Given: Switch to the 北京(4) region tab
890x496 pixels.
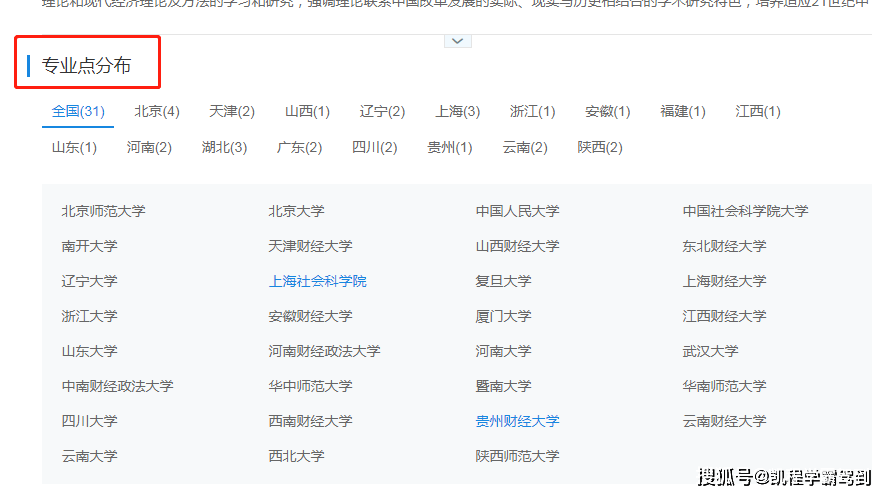Looking at the screenshot, I should pos(157,111).
